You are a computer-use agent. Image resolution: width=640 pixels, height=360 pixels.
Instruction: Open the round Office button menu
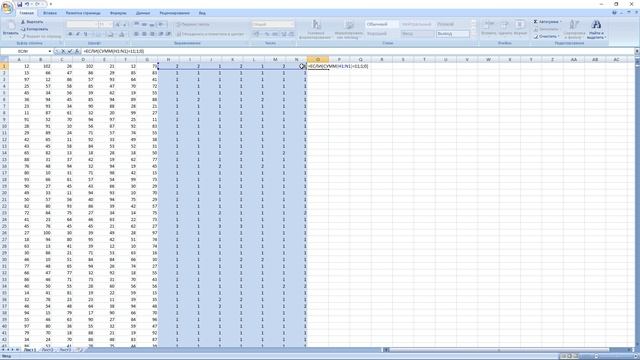pyautogui.click(x=7, y=7)
